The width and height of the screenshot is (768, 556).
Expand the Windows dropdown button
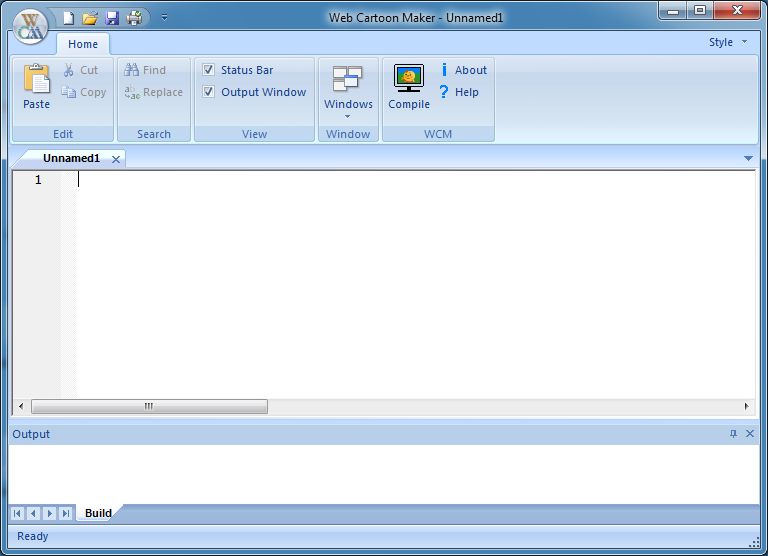click(x=348, y=92)
